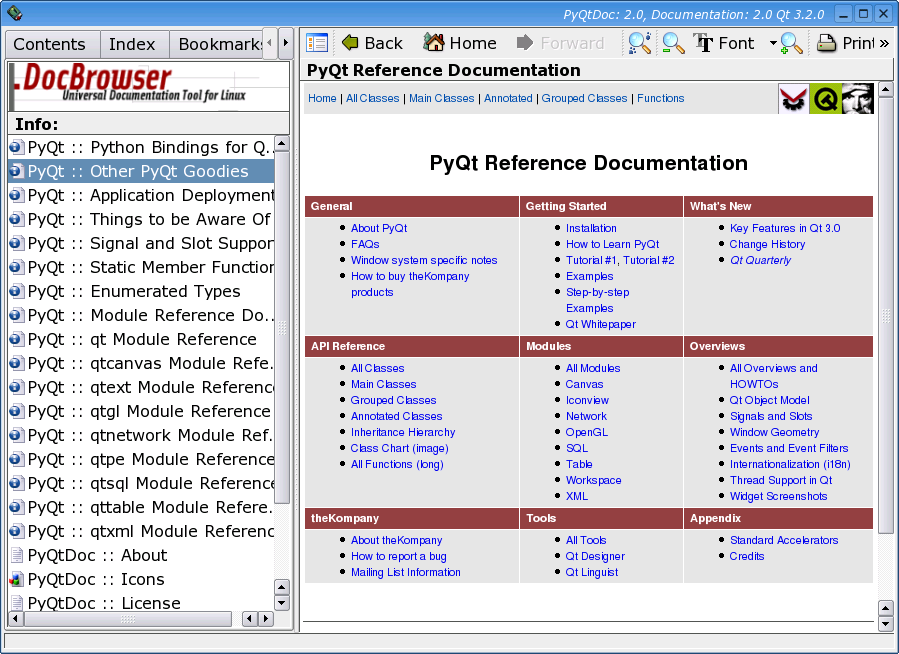Go to Home using the house icon

[x=434, y=42]
